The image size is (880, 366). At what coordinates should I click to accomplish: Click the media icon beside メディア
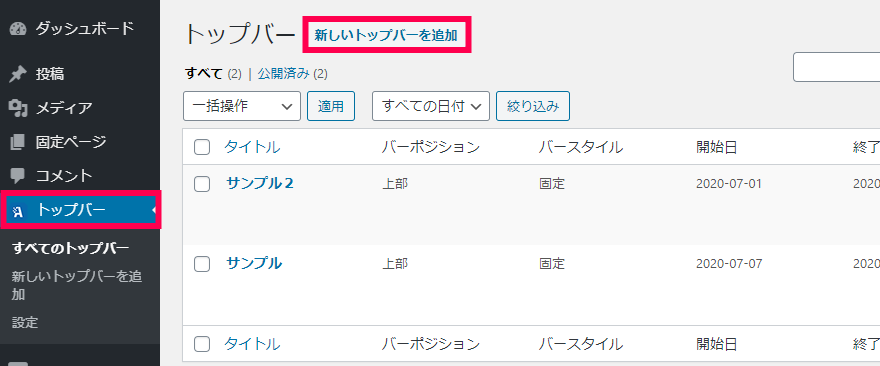click(x=18, y=107)
